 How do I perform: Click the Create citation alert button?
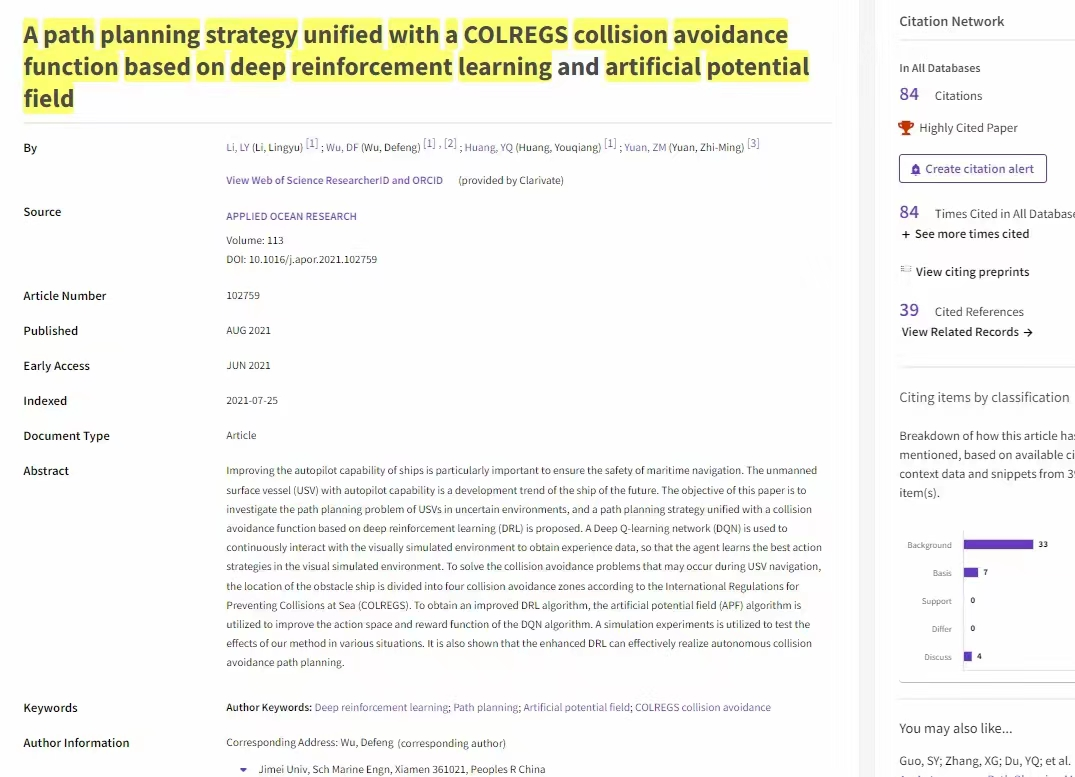(x=972, y=169)
